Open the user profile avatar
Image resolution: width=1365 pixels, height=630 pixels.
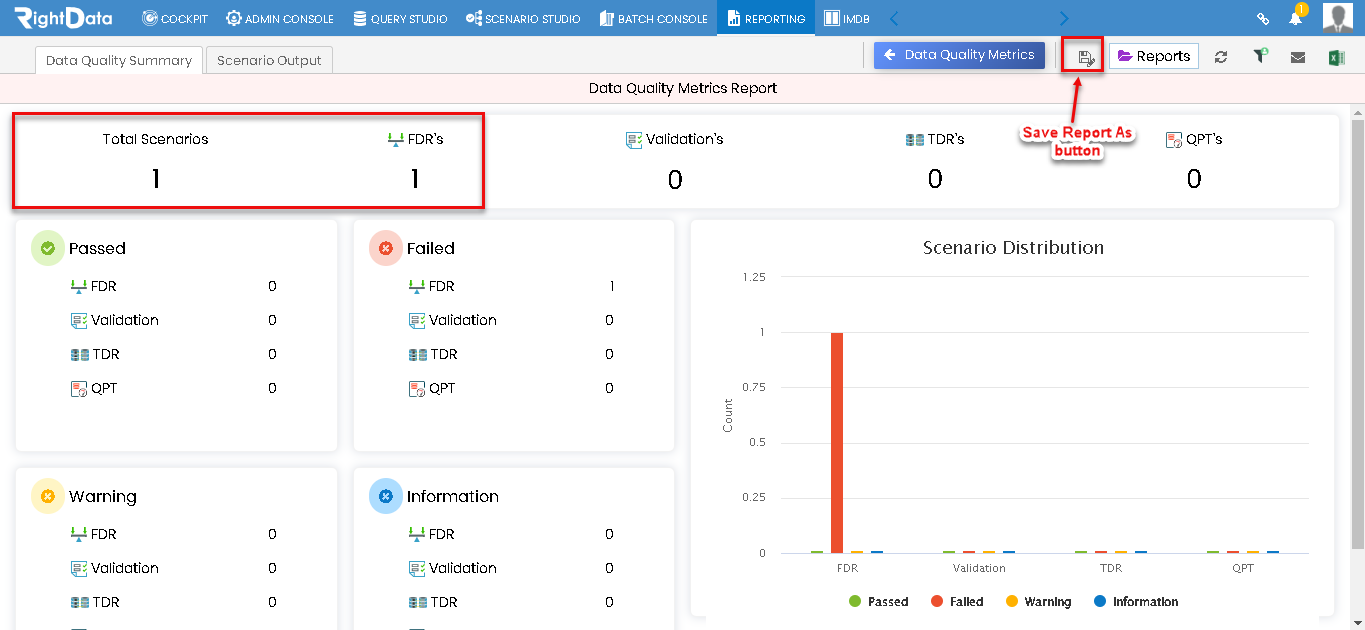(x=1338, y=18)
